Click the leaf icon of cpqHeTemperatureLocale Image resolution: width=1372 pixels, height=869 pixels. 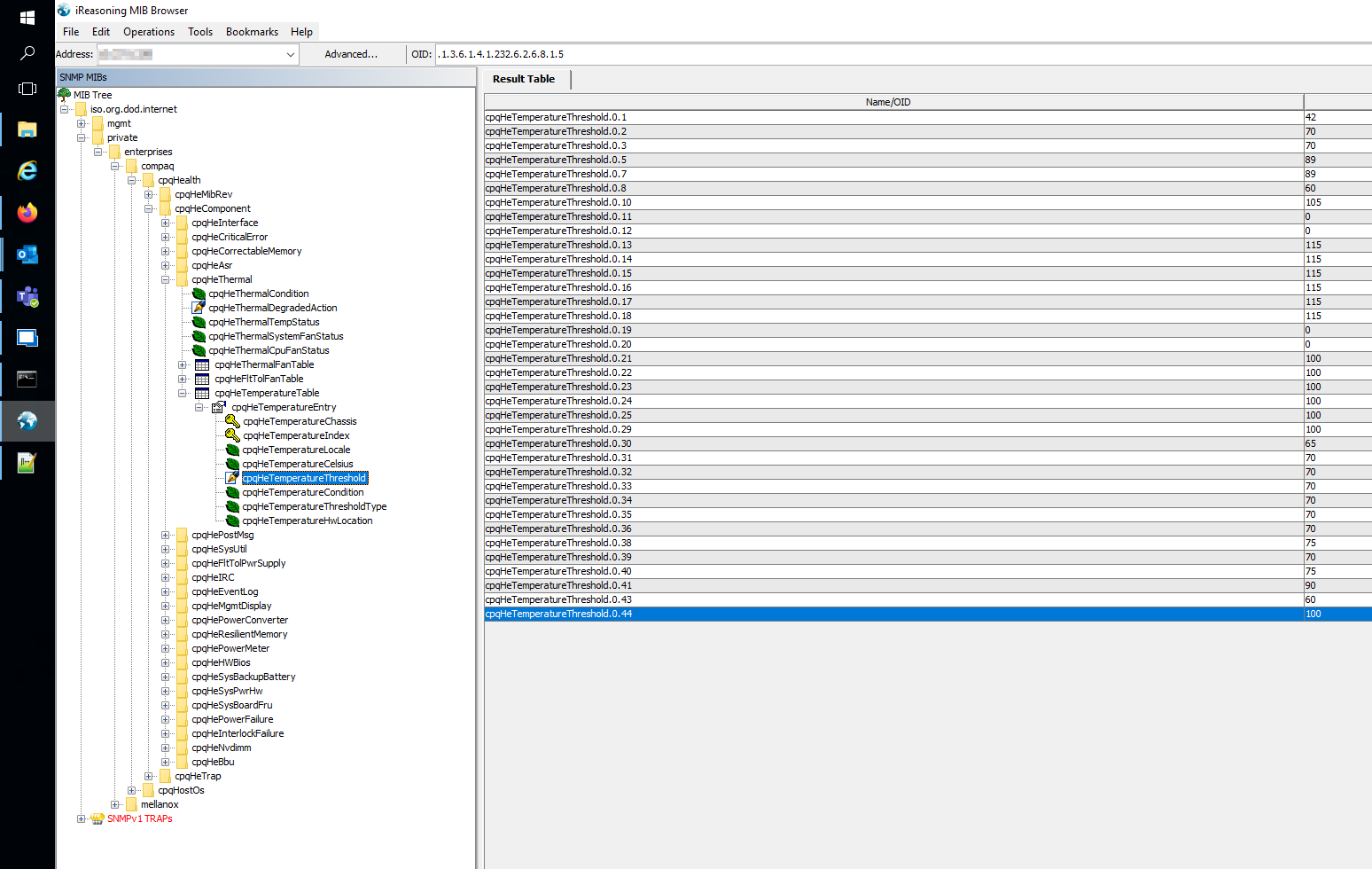coord(233,450)
